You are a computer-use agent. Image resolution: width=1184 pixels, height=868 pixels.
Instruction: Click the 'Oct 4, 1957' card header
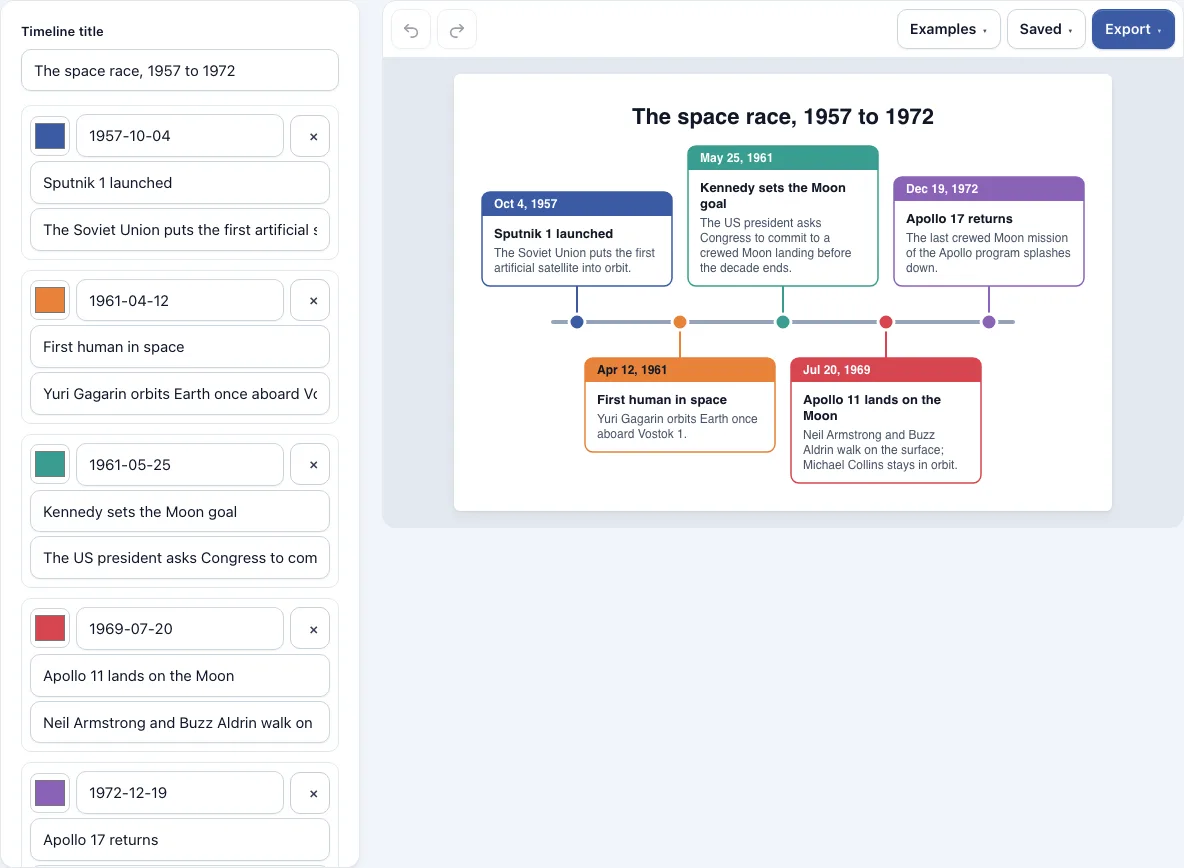[x=577, y=204]
